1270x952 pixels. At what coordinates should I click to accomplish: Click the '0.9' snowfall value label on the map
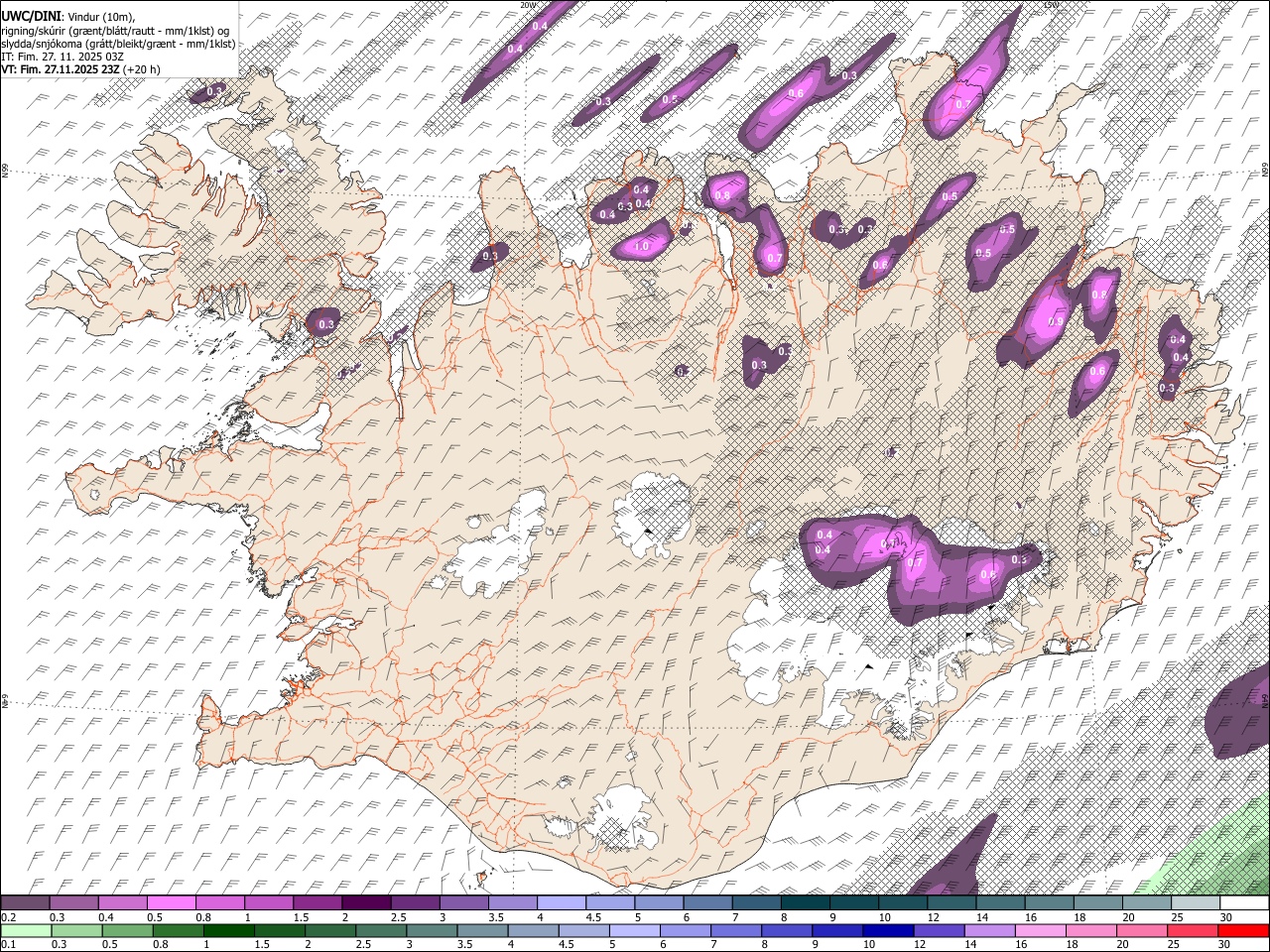[x=1055, y=320]
